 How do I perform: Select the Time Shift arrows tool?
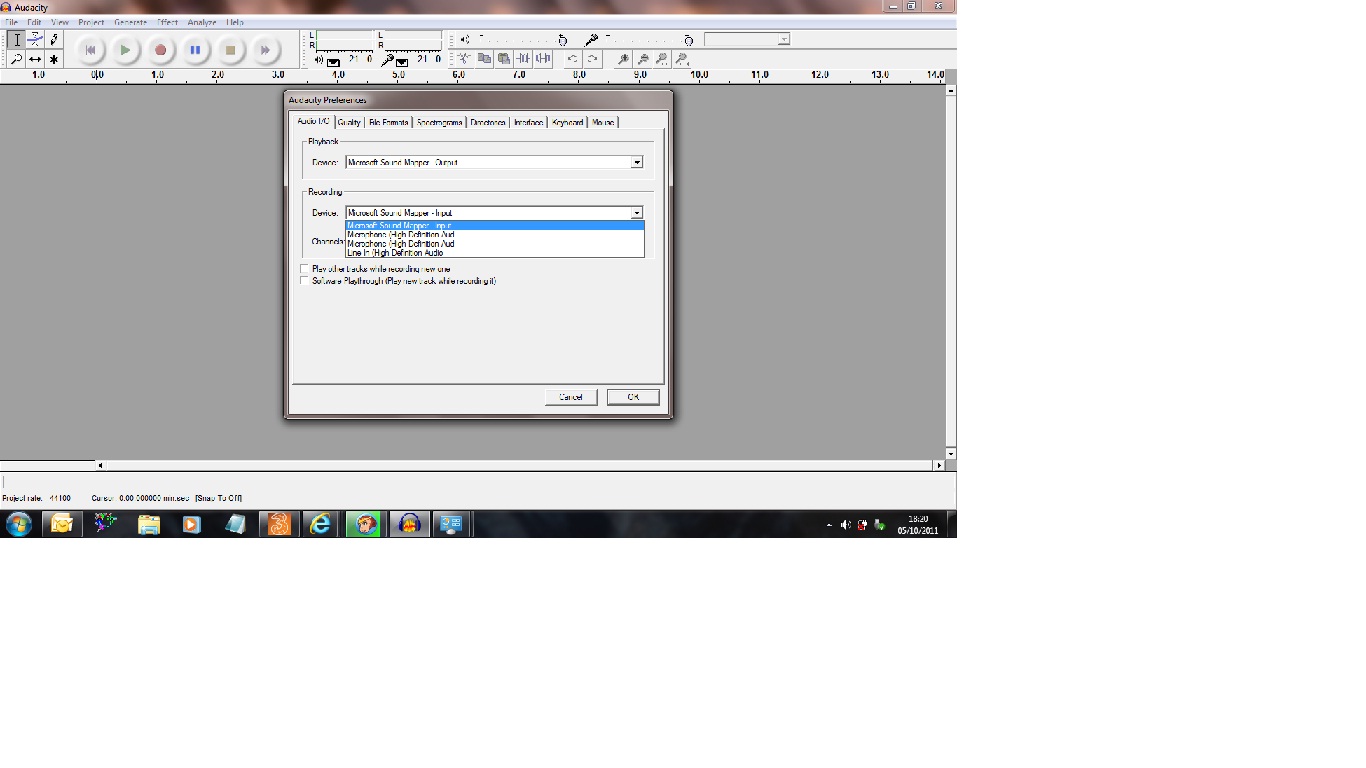pyautogui.click(x=35, y=59)
